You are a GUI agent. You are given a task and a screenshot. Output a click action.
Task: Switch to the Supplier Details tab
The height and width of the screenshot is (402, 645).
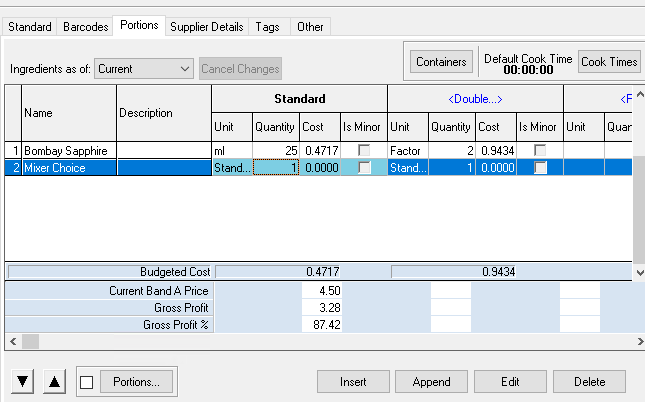[206, 27]
